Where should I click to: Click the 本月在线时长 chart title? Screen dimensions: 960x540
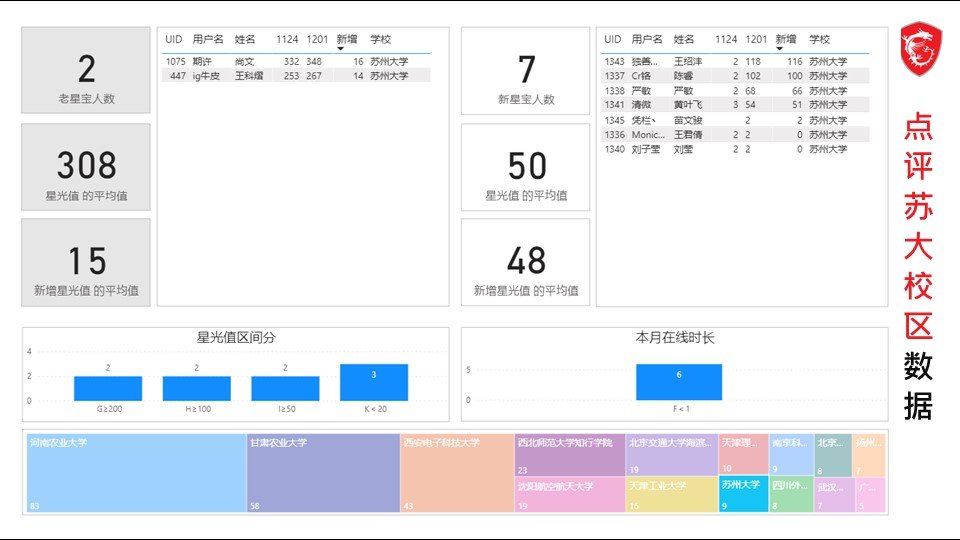point(675,337)
